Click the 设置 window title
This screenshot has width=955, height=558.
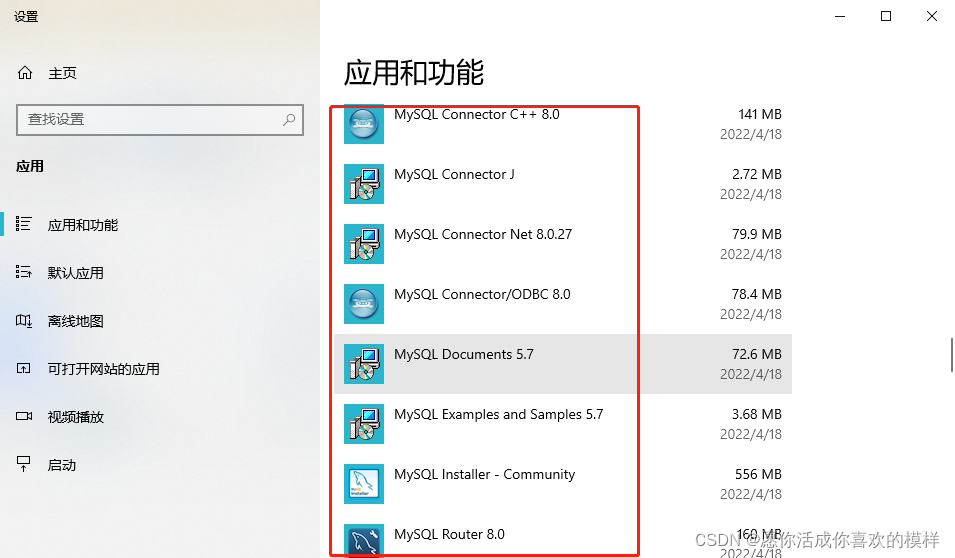coord(26,16)
